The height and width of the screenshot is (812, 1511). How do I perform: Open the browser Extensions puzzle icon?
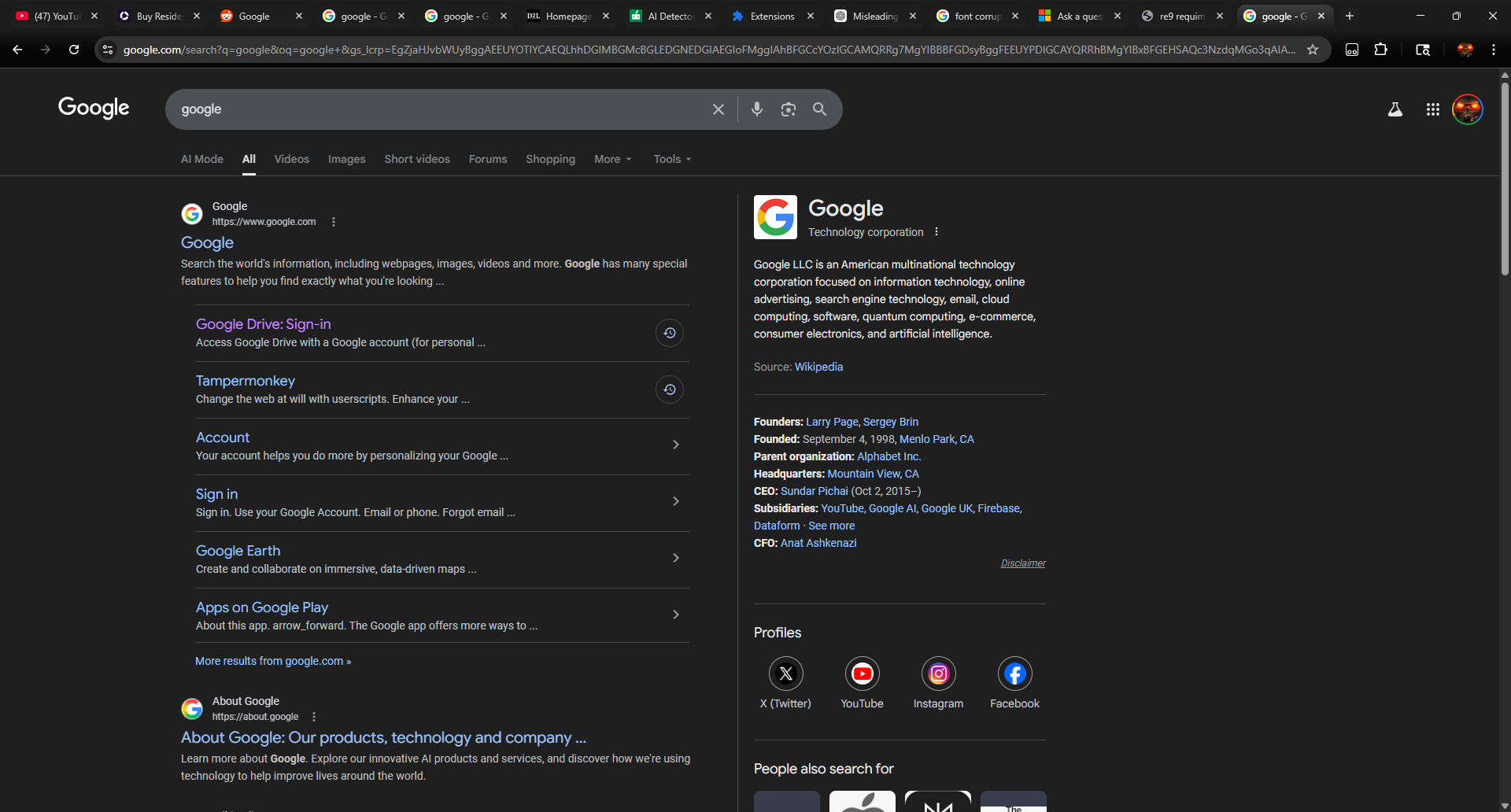(1381, 49)
